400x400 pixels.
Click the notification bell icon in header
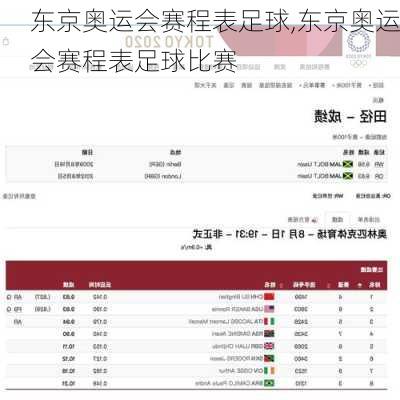[x=6, y=42]
